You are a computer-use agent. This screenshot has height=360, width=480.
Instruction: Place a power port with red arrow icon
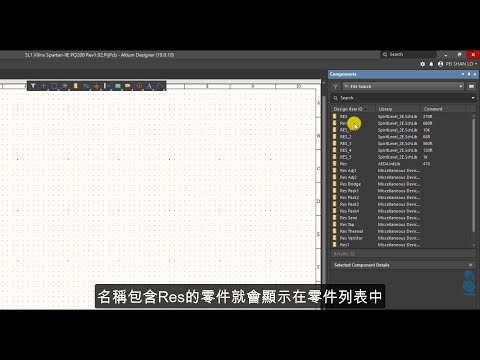pos(96,86)
